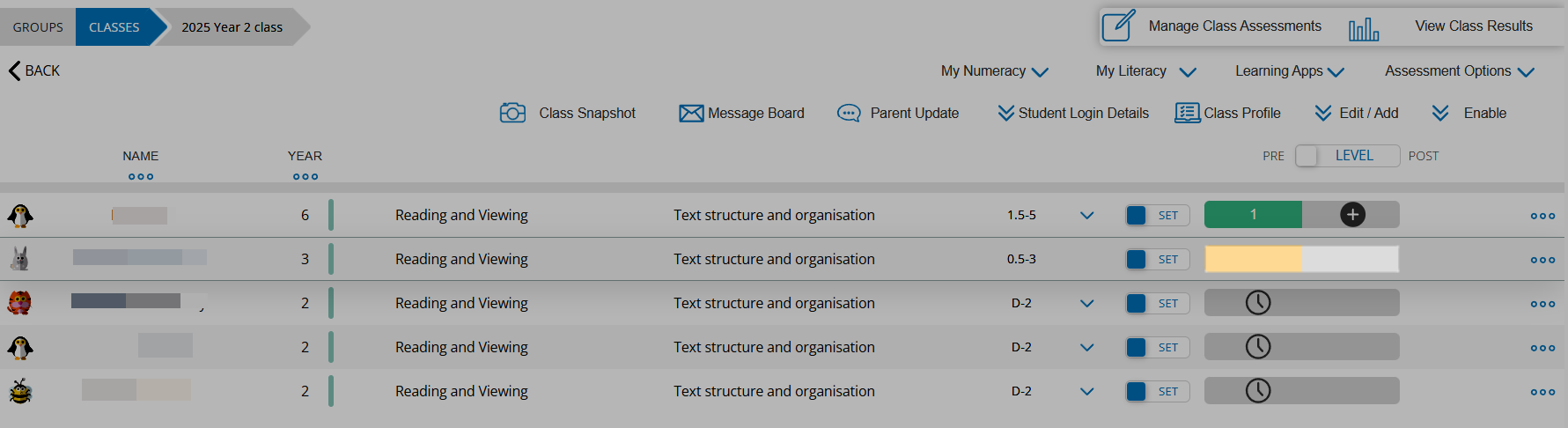Image resolution: width=1568 pixels, height=428 pixels.
Task: Expand the 1.5-5 level range chevron
Action: [x=1087, y=215]
